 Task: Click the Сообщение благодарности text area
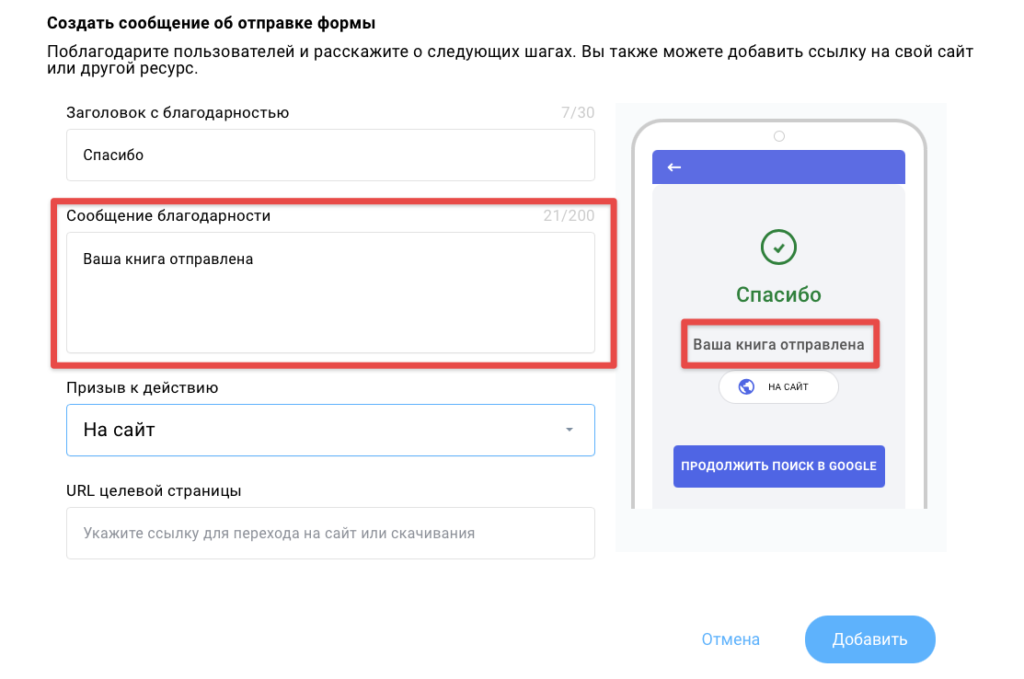[330, 292]
